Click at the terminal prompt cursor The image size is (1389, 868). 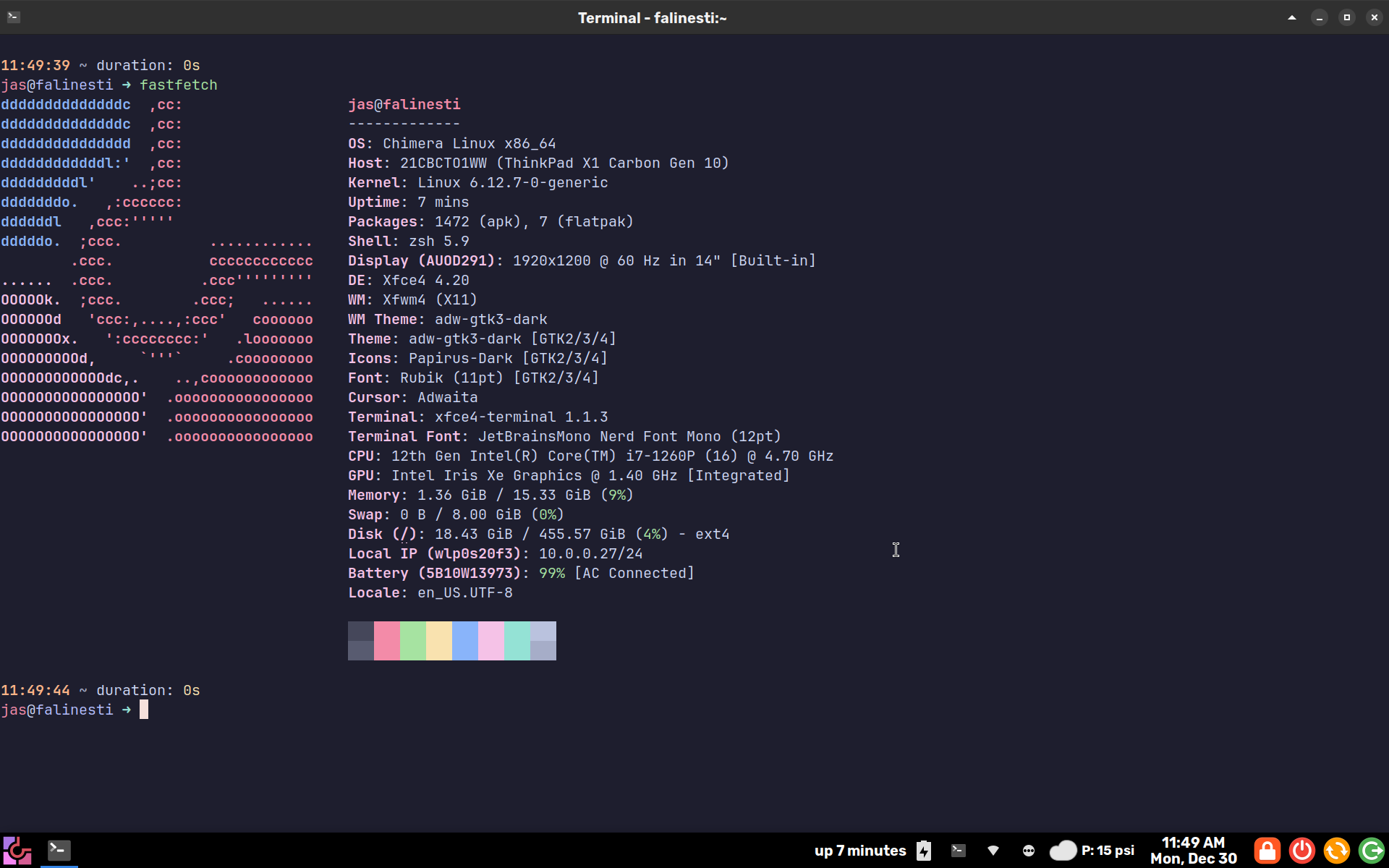144,710
